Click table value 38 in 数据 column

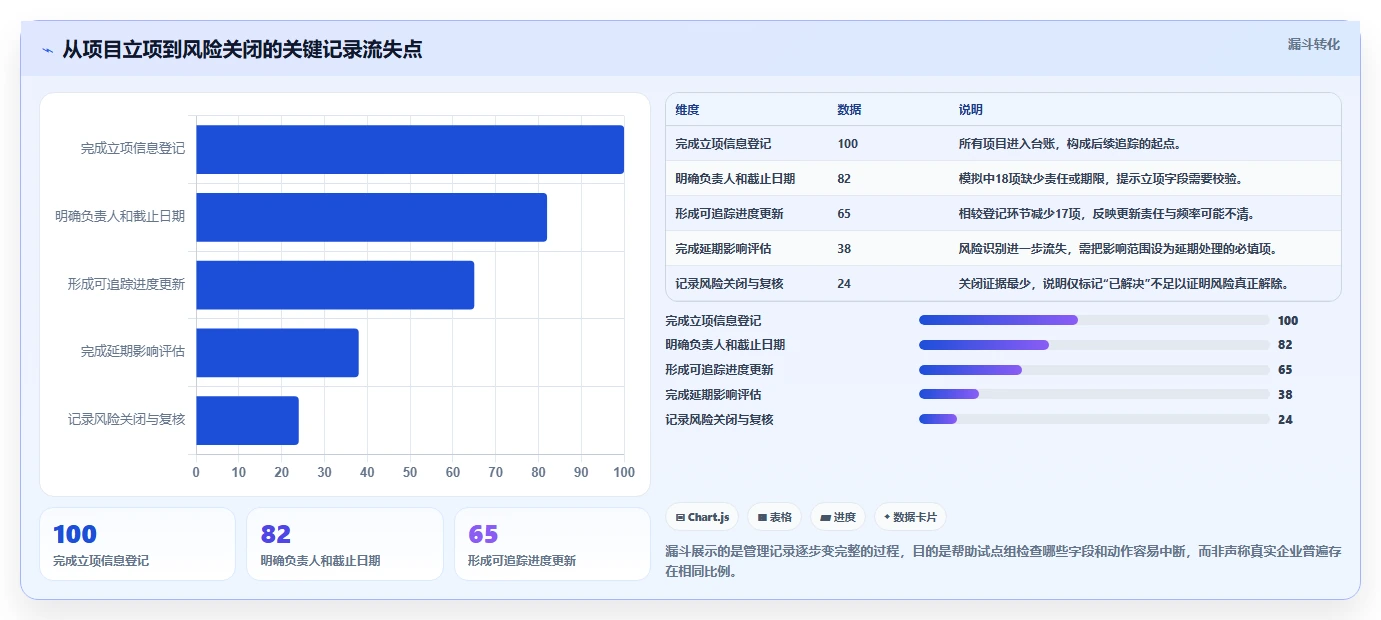(x=844, y=249)
